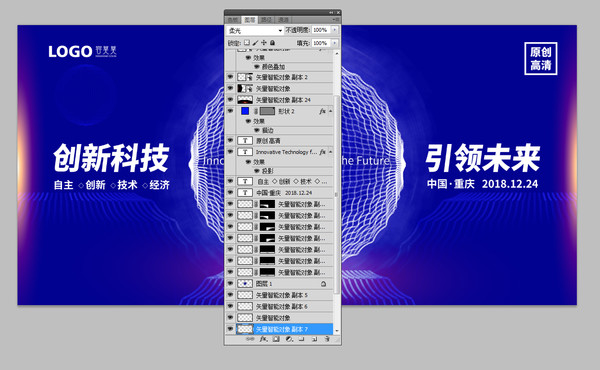This screenshot has width=600, height=370.
Task: Hide the 矢量智能对象 副本 24 layer
Action: (230, 99)
